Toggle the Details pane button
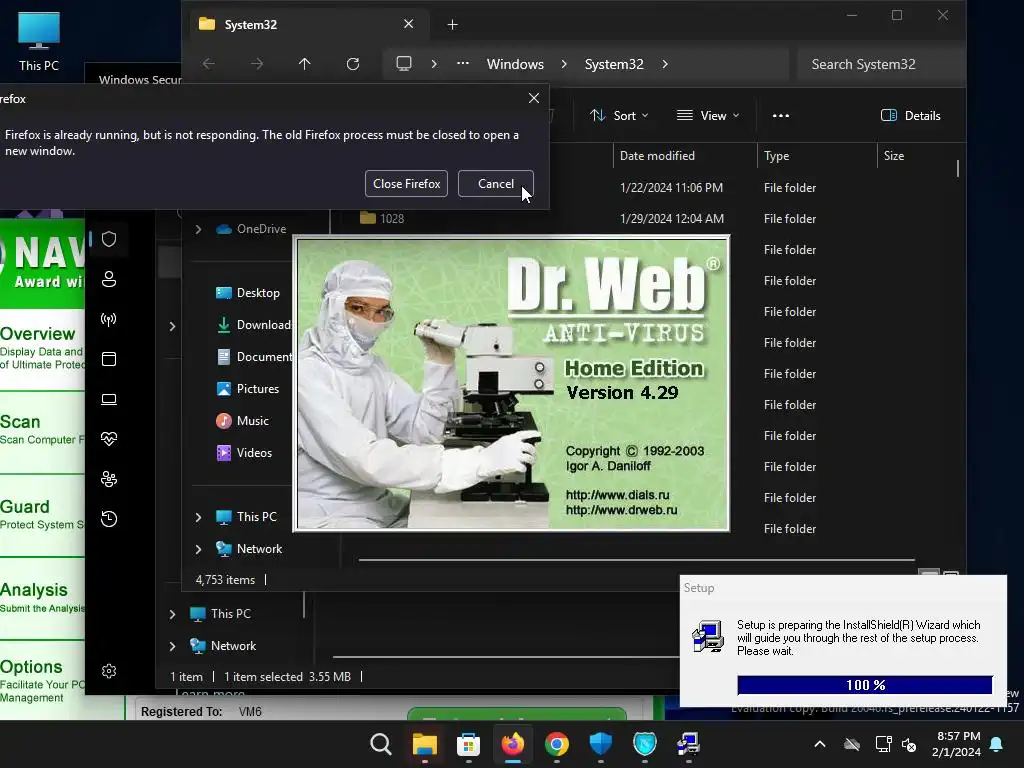Image resolution: width=1024 pixels, height=768 pixels. 910,116
